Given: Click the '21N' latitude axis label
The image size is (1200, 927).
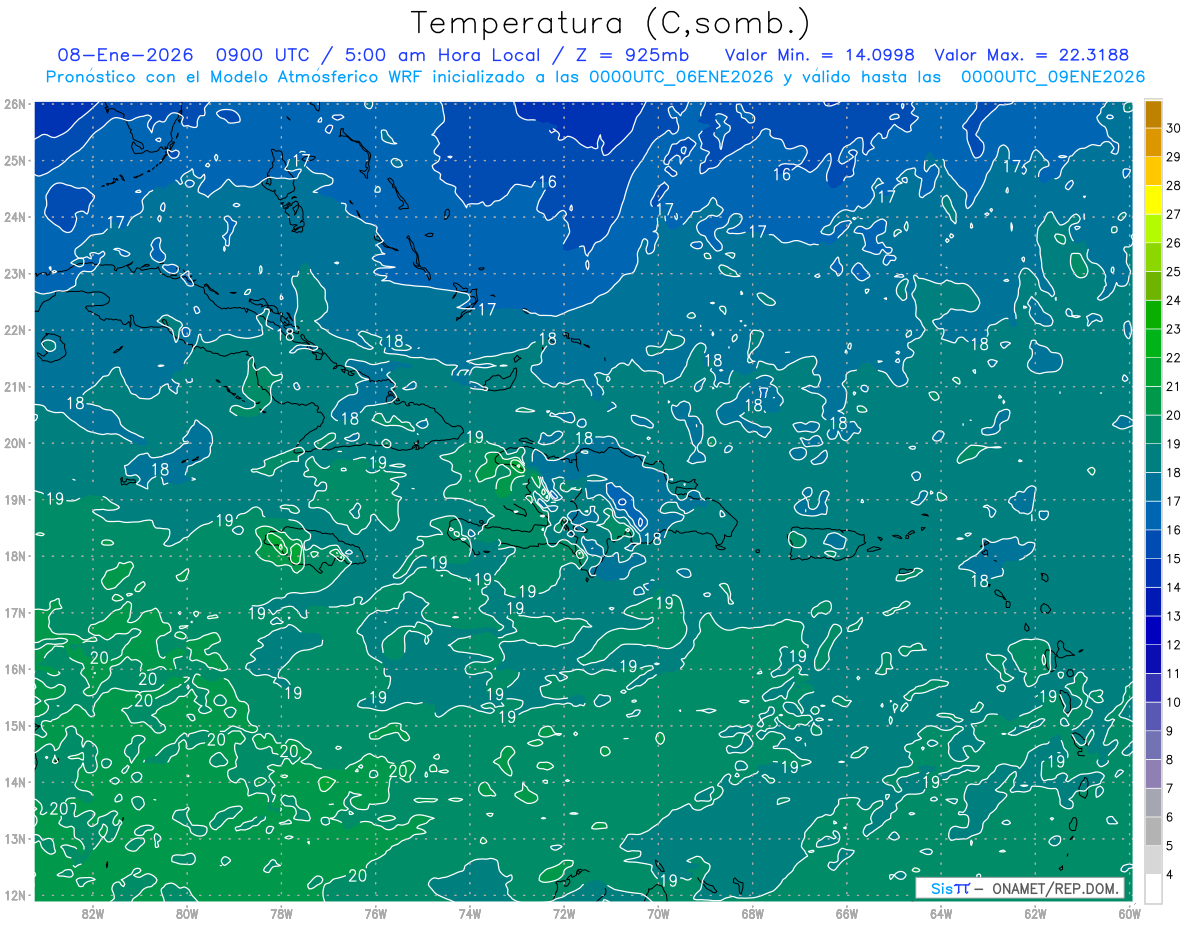Looking at the screenshot, I should [14, 386].
